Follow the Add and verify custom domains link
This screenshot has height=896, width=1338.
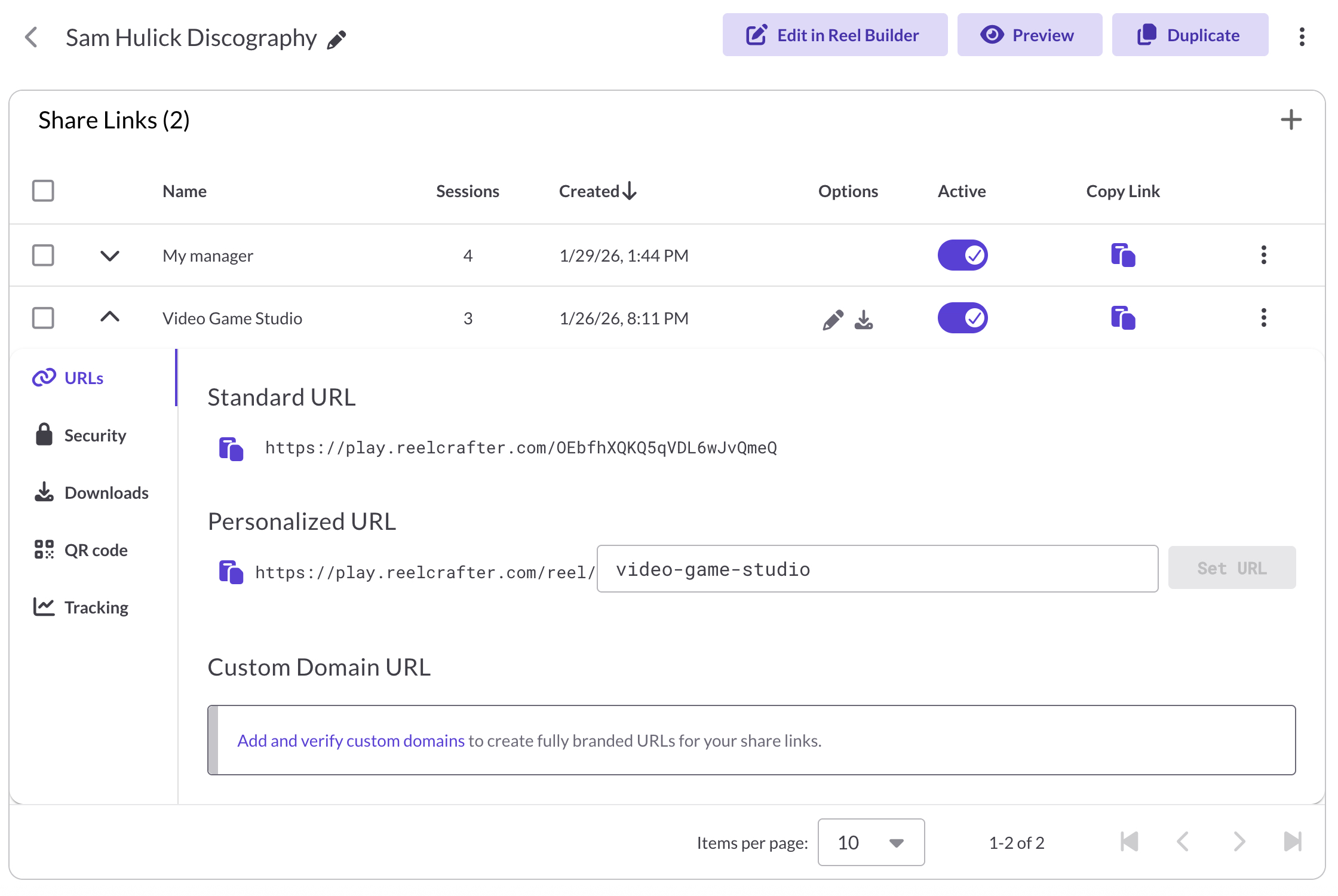coord(351,741)
